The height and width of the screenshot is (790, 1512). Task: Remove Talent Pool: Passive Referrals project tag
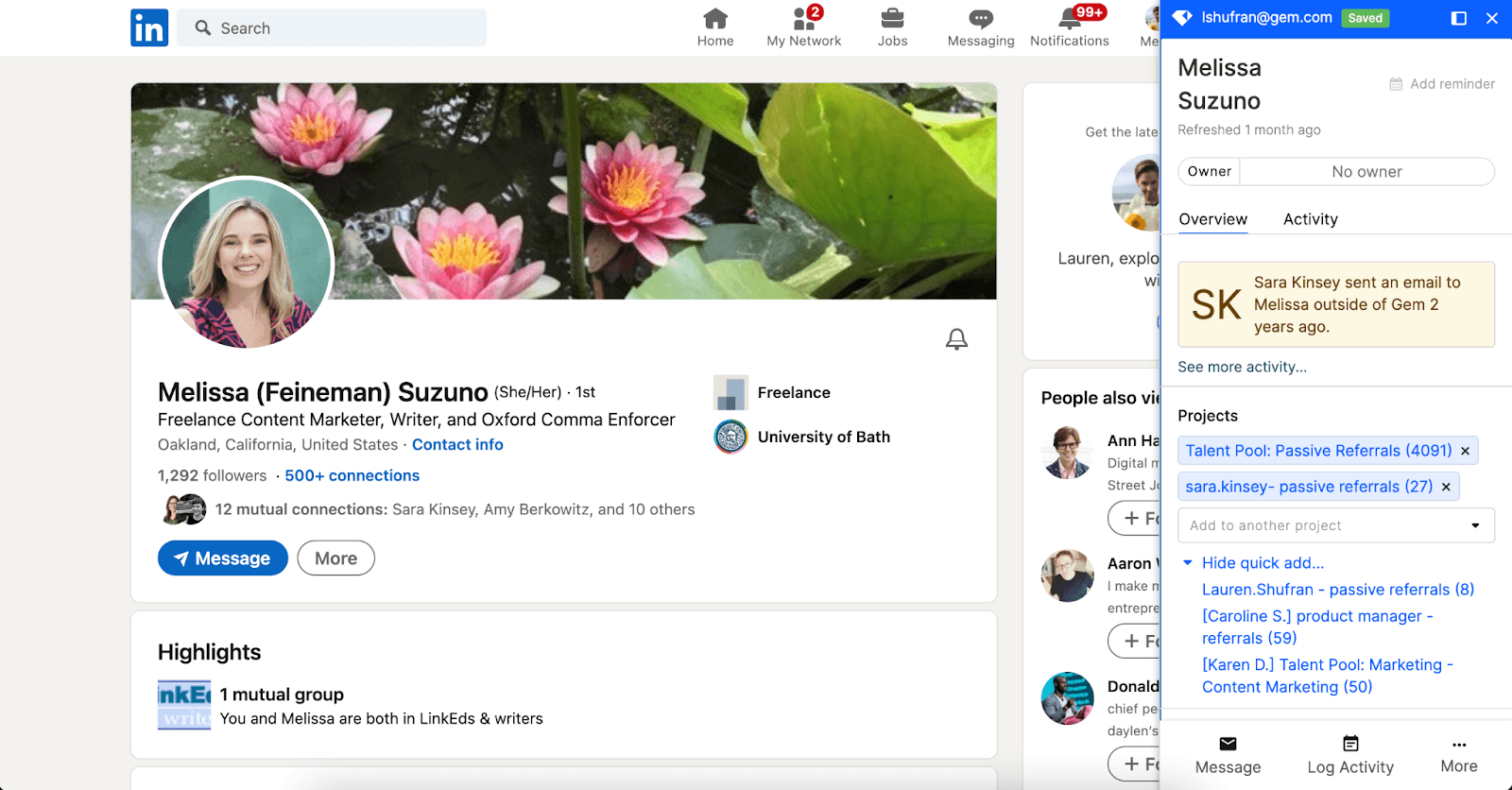click(x=1466, y=451)
